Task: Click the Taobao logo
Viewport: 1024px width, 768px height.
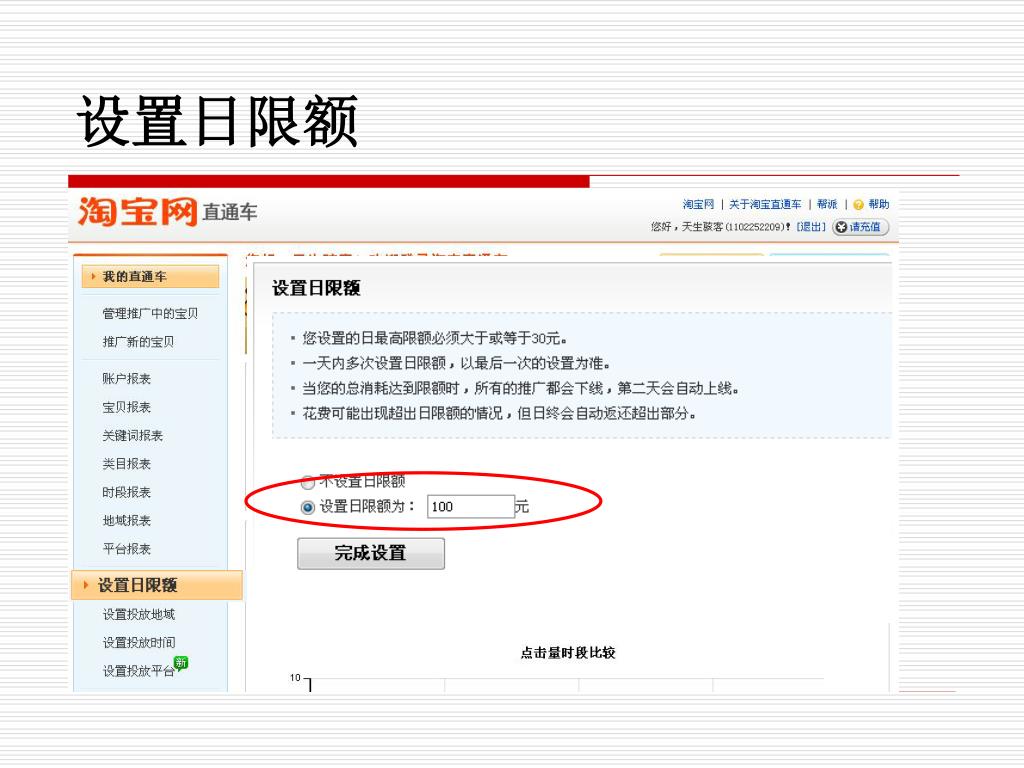Action: [137, 211]
